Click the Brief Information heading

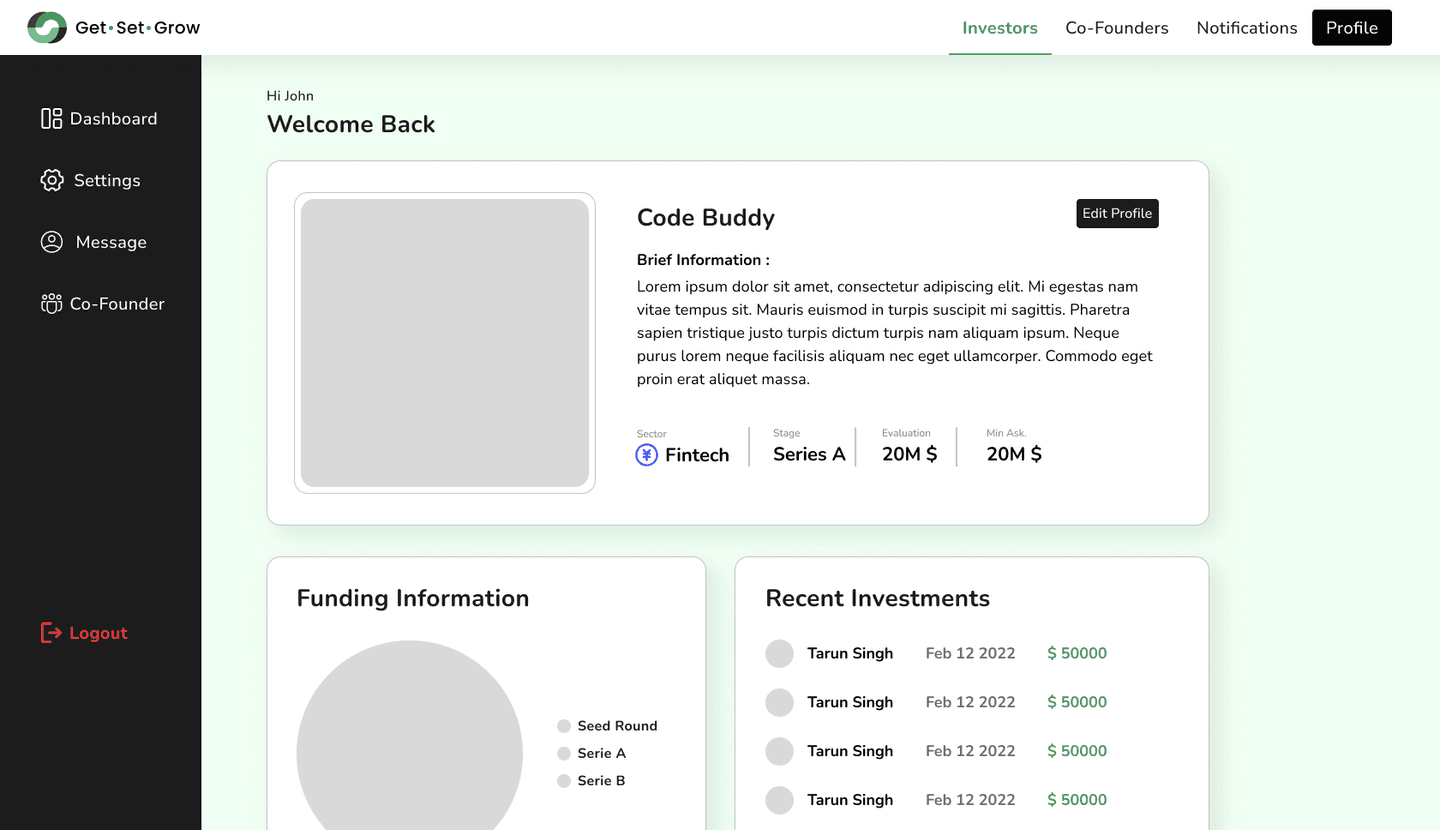coord(703,260)
